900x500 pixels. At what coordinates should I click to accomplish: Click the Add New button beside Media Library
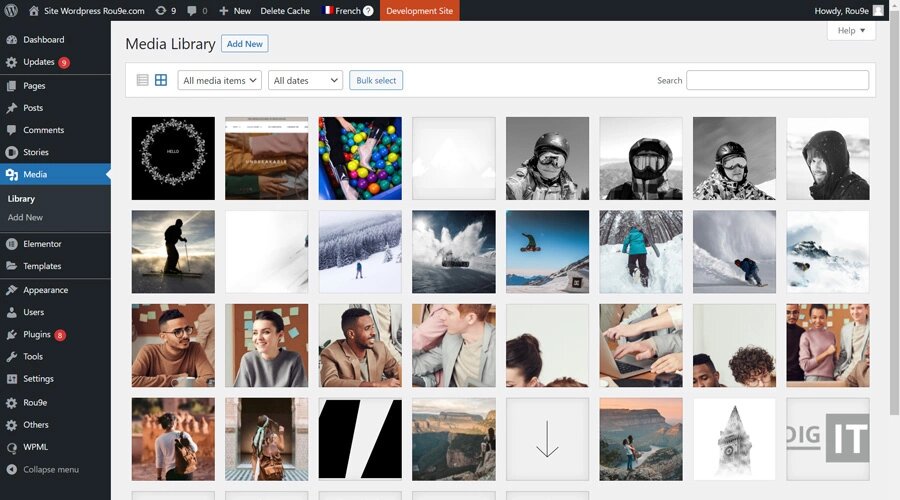(x=245, y=44)
